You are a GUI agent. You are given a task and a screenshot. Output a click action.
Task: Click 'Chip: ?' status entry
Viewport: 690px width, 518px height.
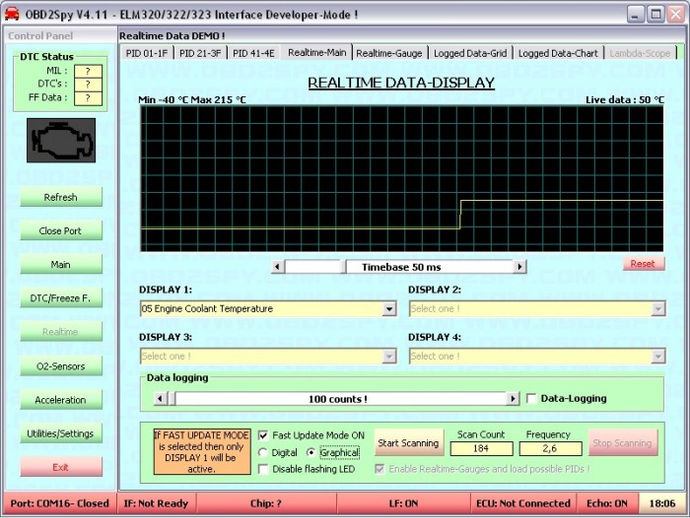tap(266, 503)
